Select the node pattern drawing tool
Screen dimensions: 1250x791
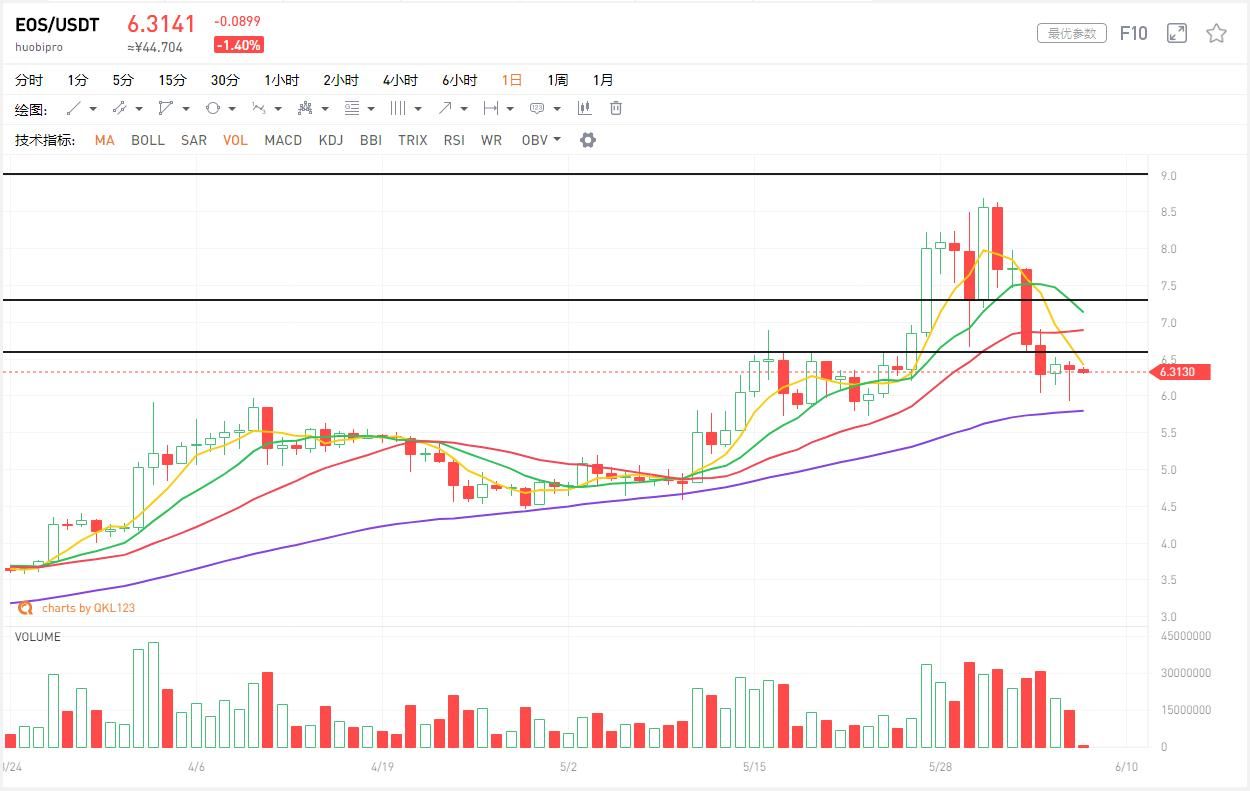coord(305,108)
